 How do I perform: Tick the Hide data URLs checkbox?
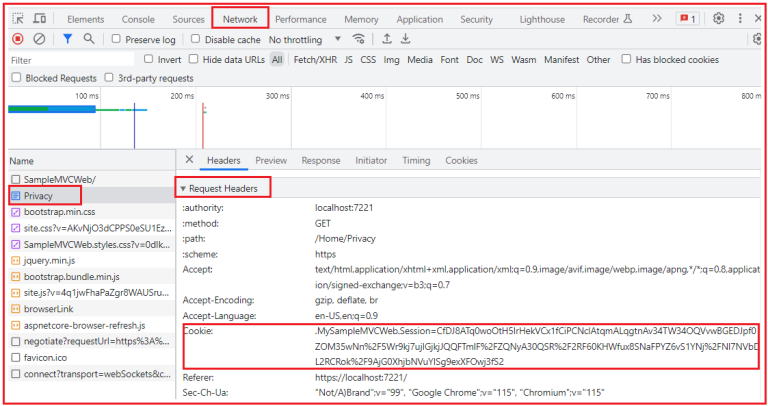click(x=195, y=59)
